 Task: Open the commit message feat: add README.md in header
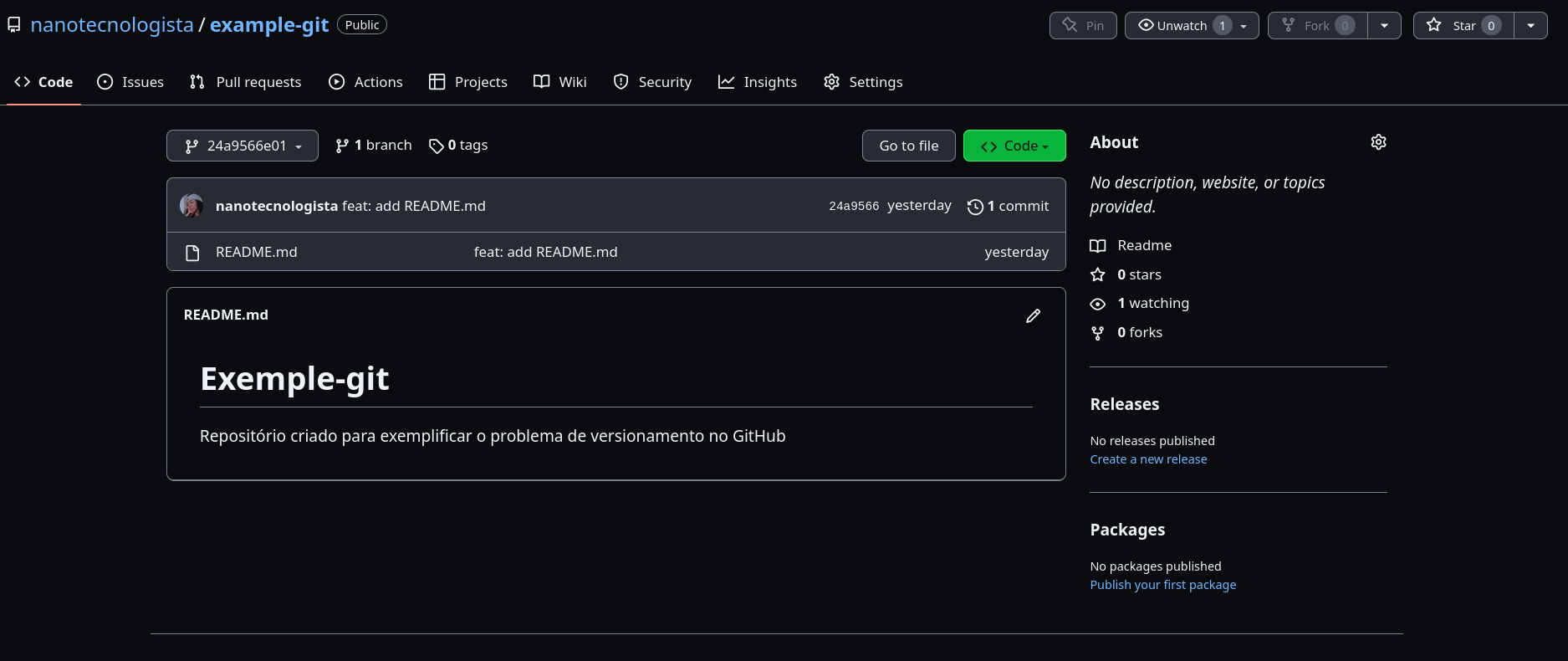coord(414,206)
